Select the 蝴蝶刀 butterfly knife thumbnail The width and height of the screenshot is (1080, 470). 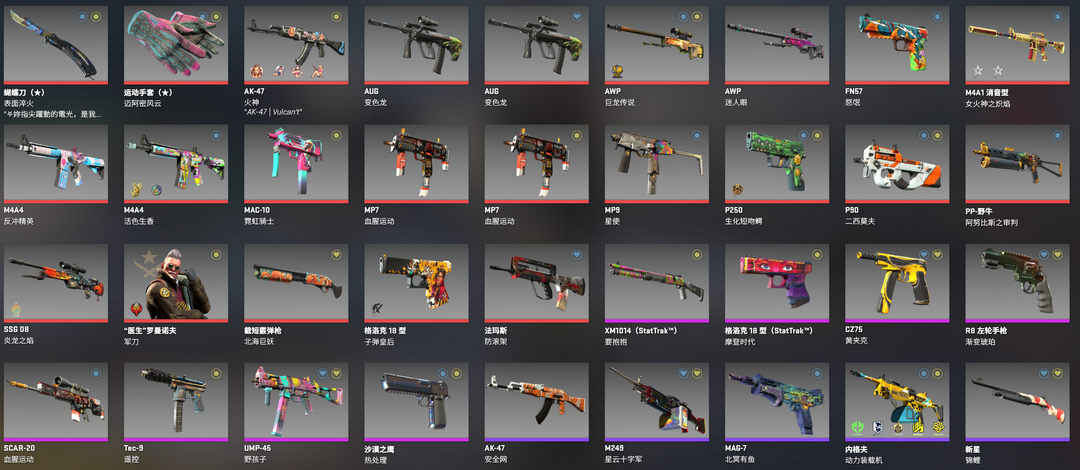(x=56, y=45)
